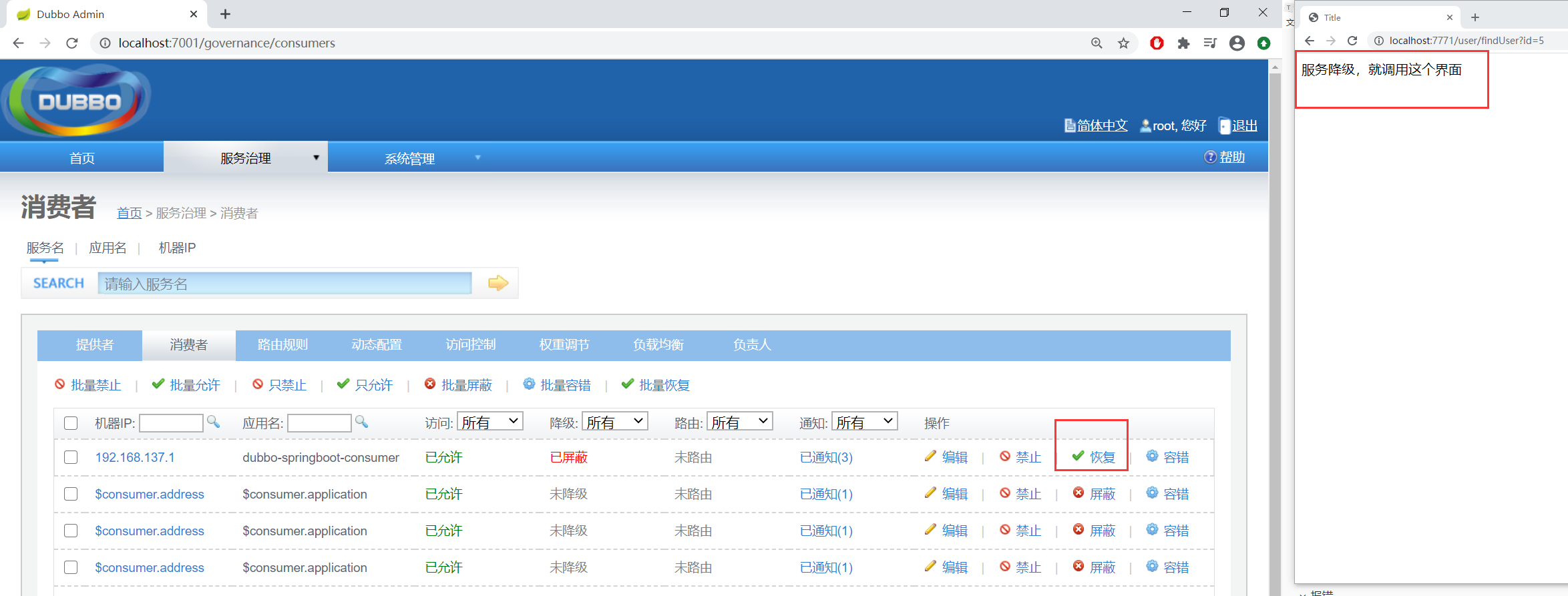
Task: Click the green update icon in the browser toolbar
Action: [x=1263, y=43]
